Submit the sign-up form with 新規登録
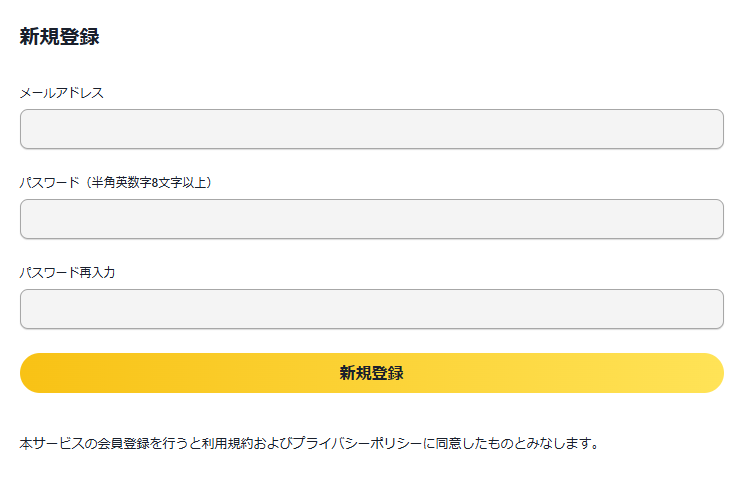The height and width of the screenshot is (489, 755). tap(371, 373)
